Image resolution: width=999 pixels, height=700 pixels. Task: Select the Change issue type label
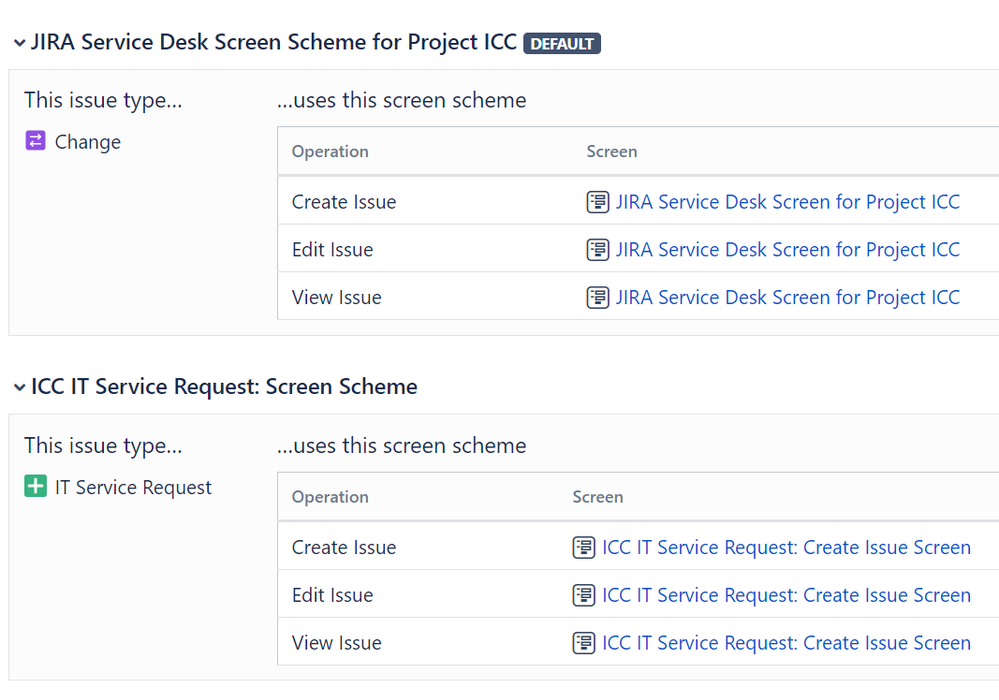[87, 142]
